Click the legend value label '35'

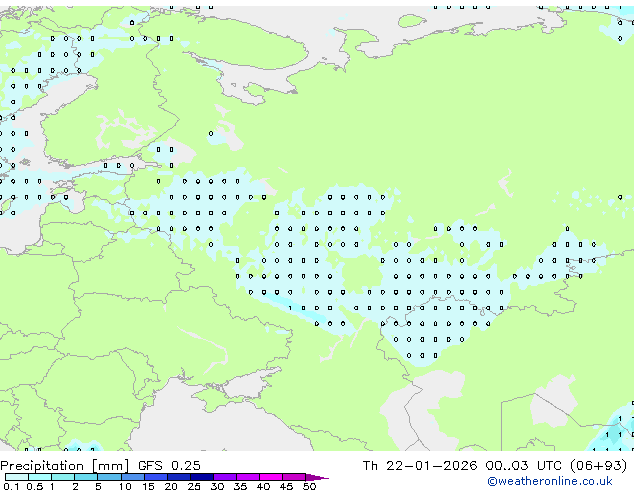[x=240, y=486]
